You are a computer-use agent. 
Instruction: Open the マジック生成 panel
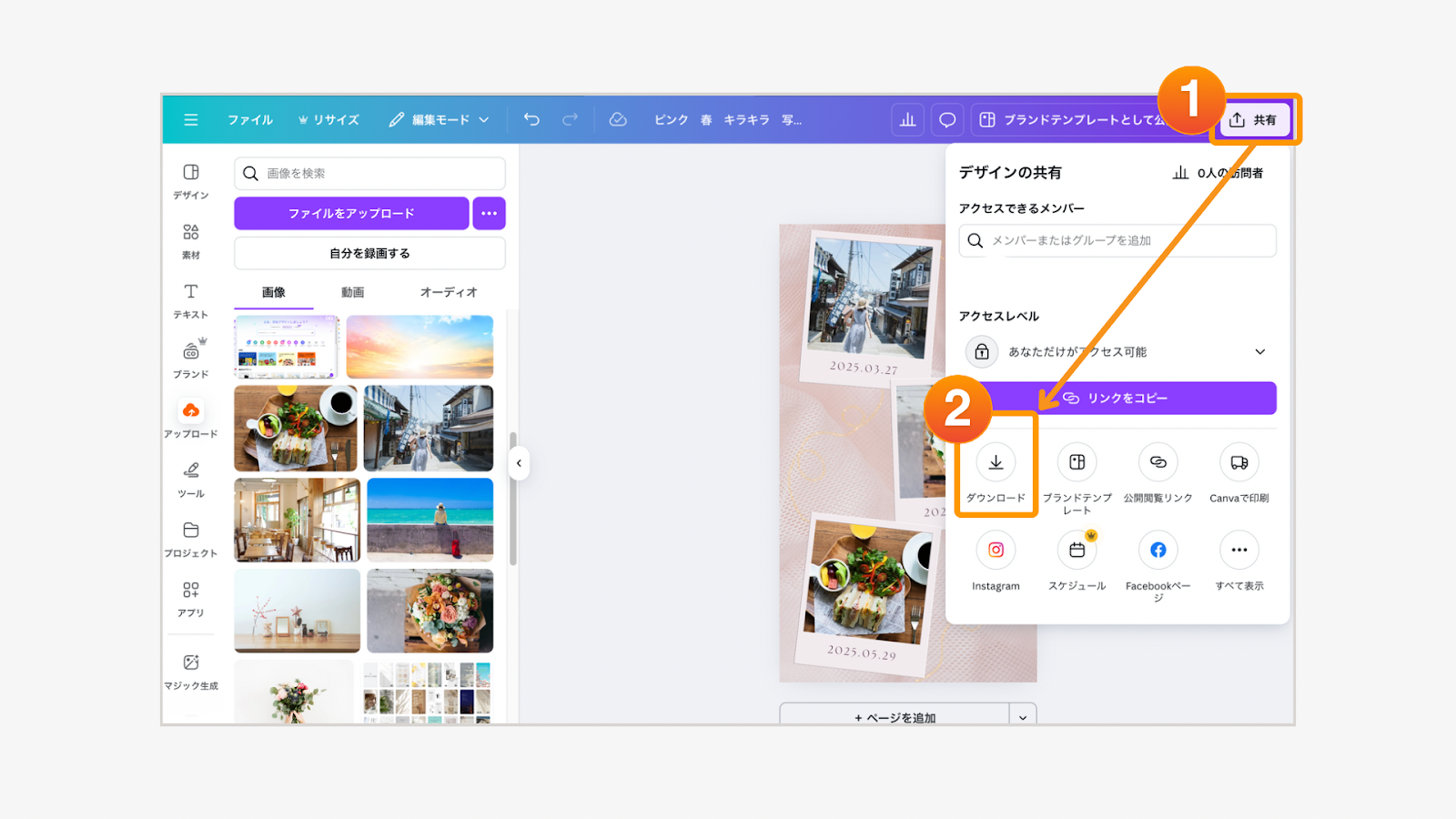[x=191, y=672]
